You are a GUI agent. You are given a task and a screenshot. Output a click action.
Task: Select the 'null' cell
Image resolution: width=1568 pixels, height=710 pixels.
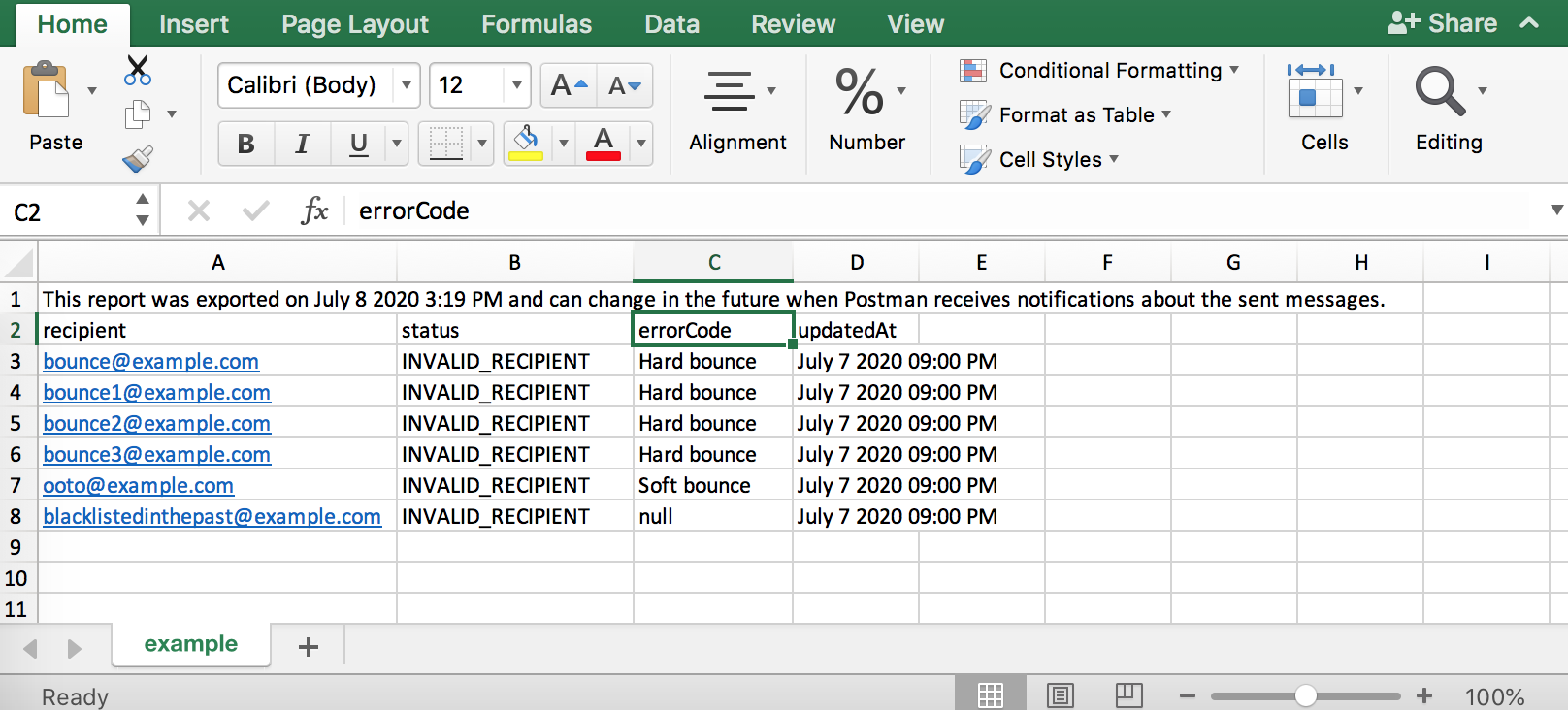tap(713, 517)
